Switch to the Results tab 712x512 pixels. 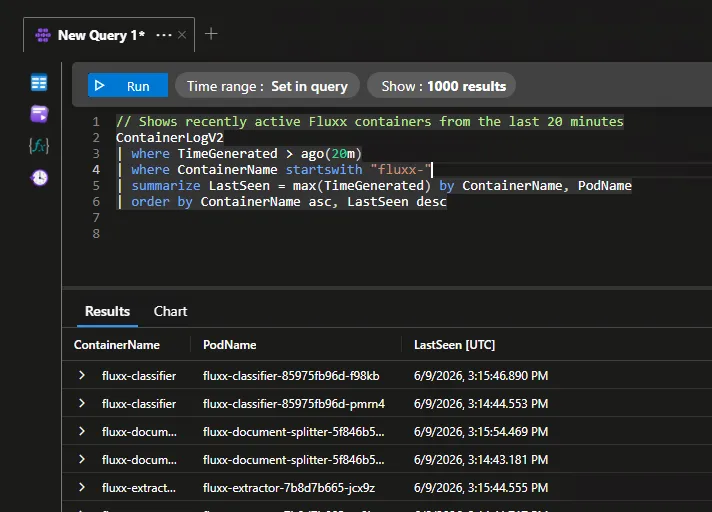pos(107,311)
